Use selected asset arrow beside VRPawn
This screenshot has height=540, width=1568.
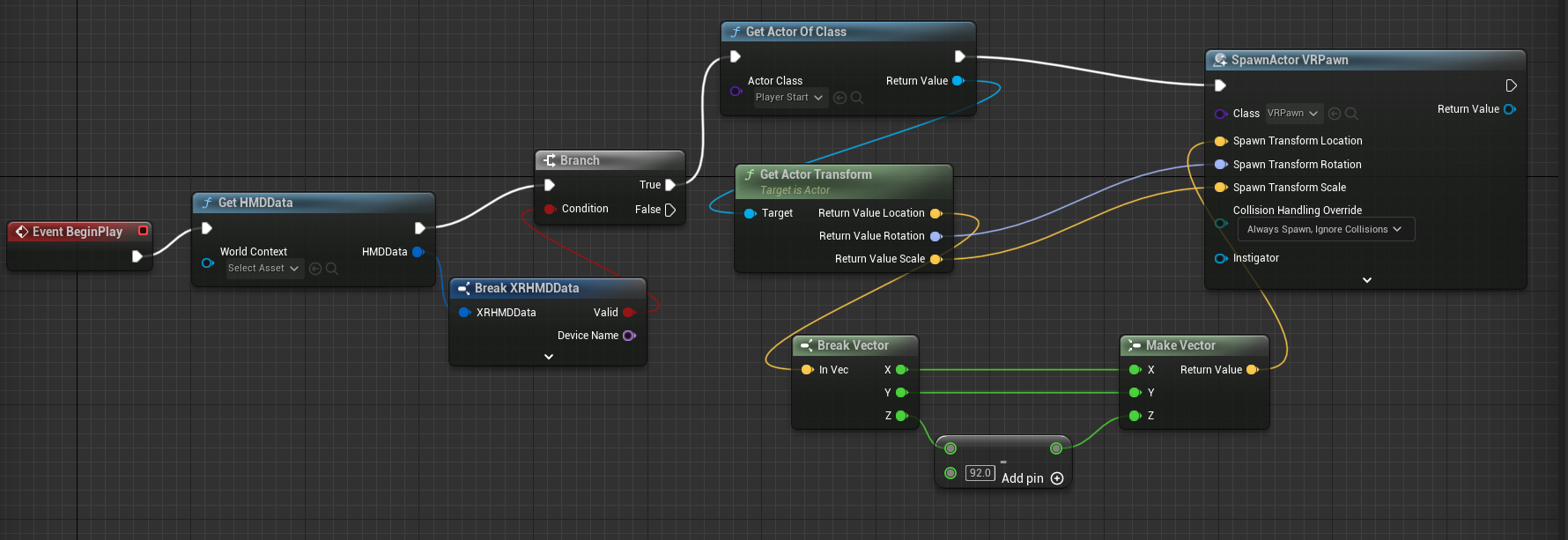(x=1335, y=114)
